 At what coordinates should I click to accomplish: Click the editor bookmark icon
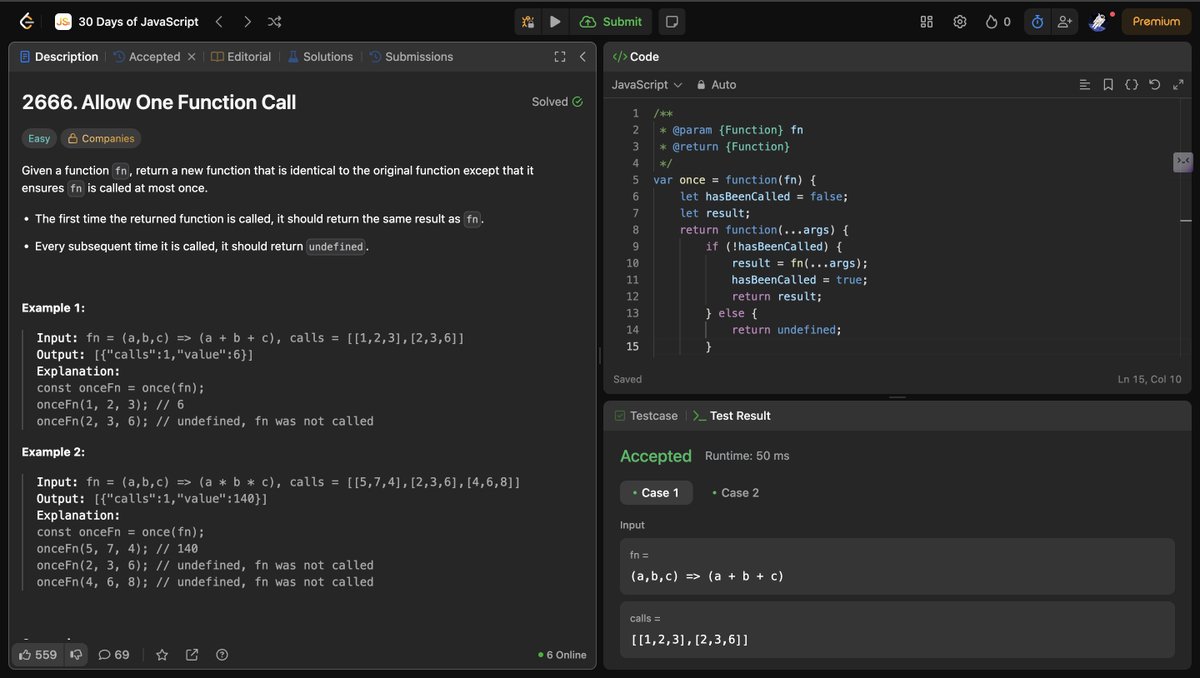coord(1108,85)
